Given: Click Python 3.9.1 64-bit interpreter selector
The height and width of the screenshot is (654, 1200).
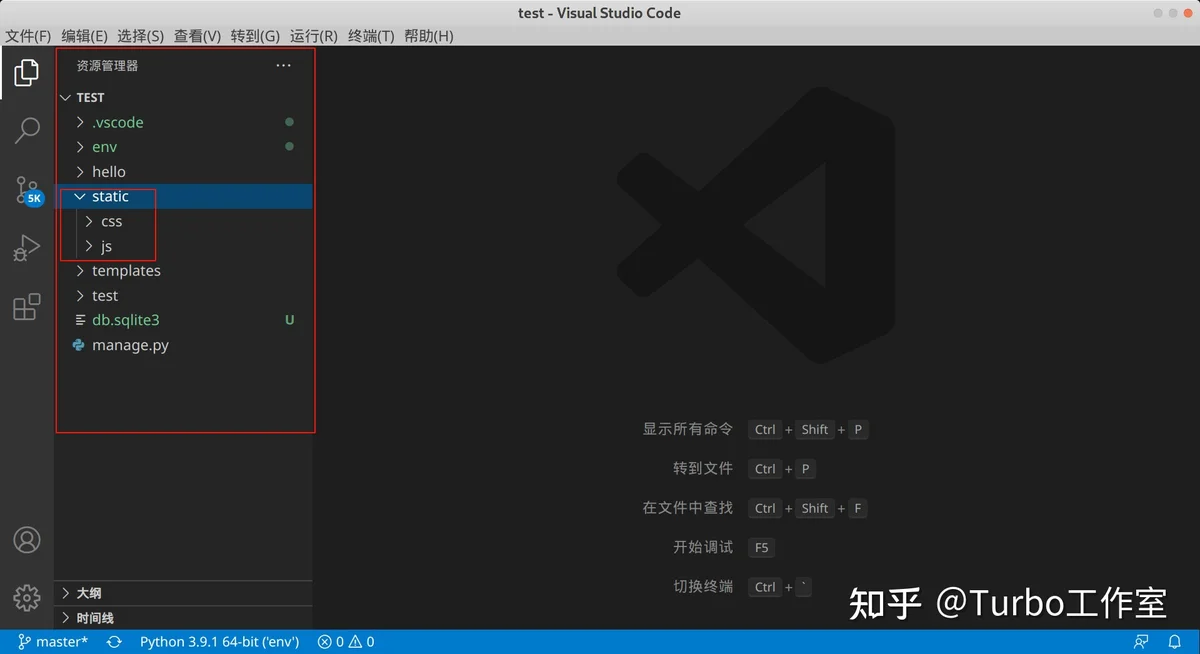Looking at the screenshot, I should [219, 642].
